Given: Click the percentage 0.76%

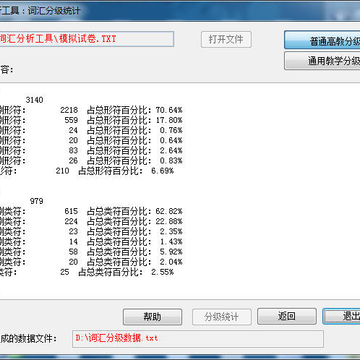Looking at the screenshot, I should coord(171,130).
